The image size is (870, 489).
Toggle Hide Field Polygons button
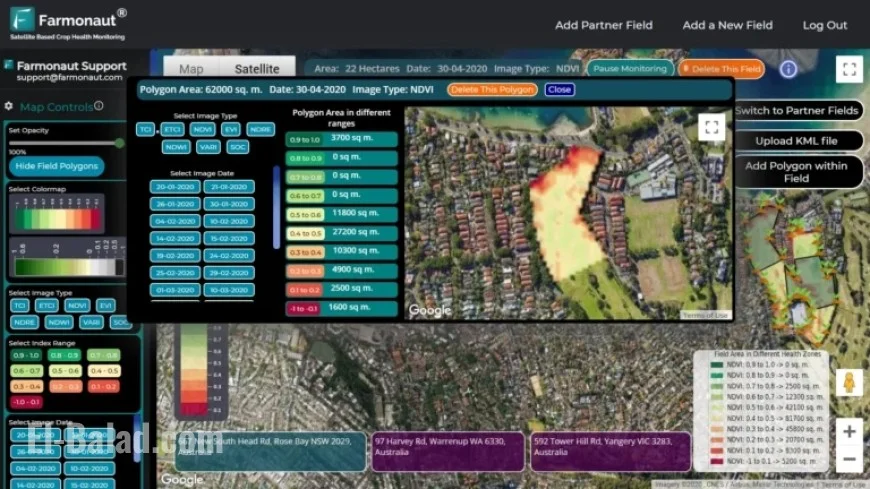[x=57, y=166]
